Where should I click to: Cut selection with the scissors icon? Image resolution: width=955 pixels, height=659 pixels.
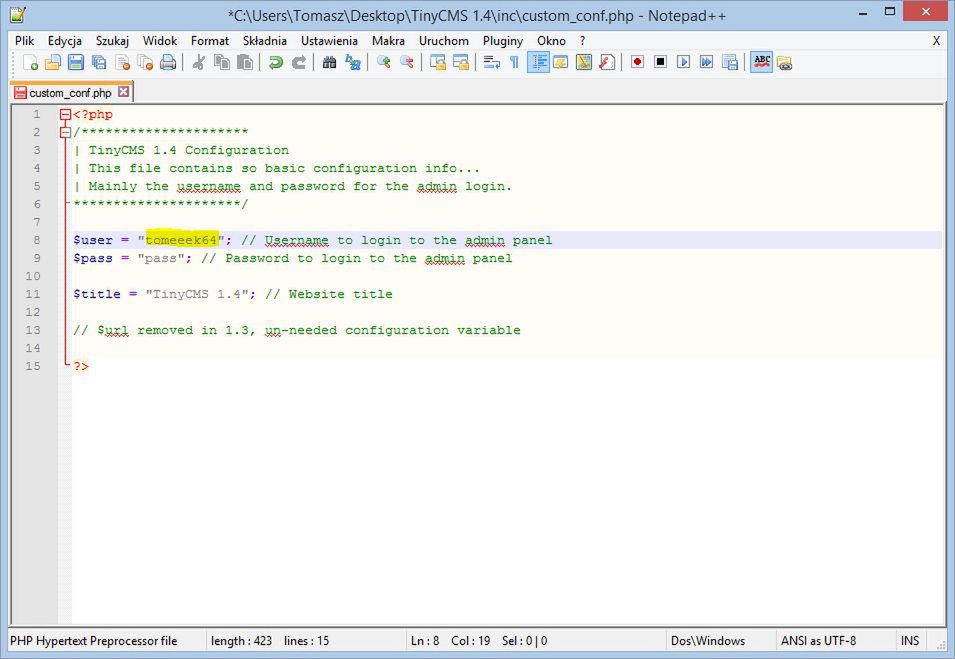click(x=199, y=62)
